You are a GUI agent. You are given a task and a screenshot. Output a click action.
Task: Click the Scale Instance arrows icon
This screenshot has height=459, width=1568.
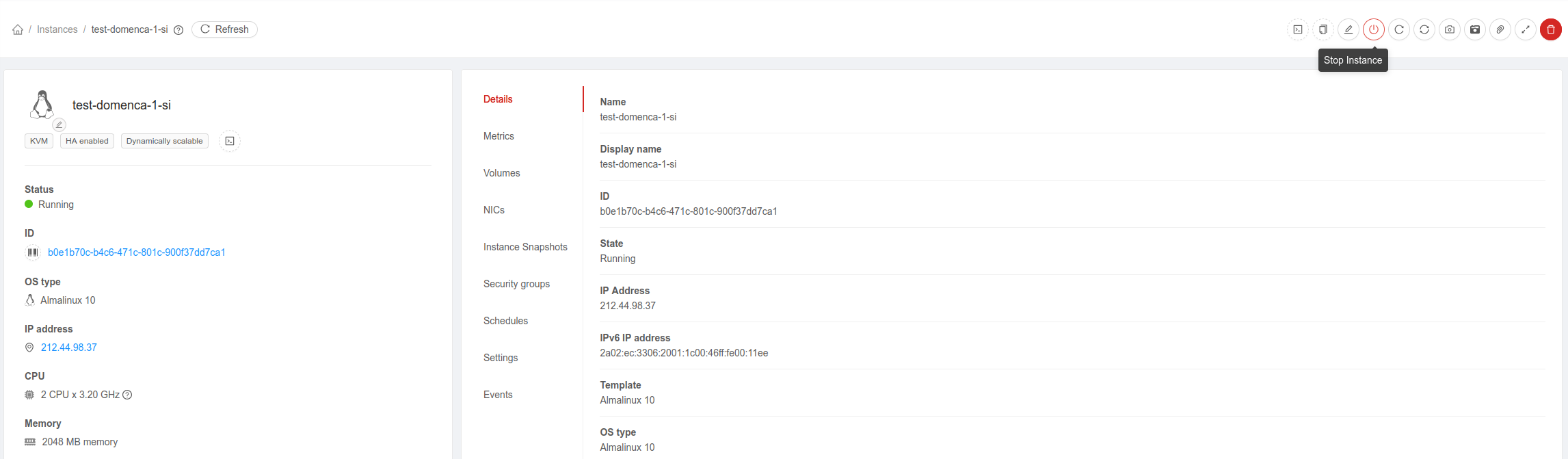pos(1525,29)
